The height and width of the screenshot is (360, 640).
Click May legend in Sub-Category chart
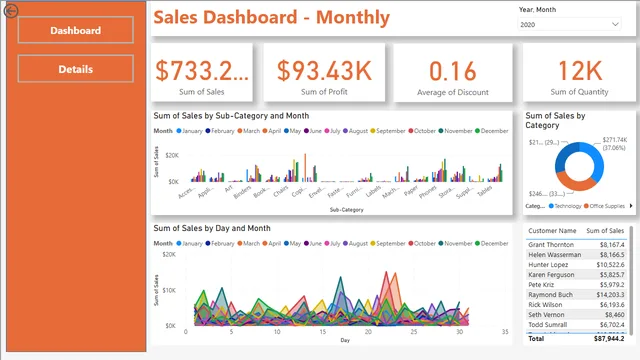pyautogui.click(x=293, y=131)
